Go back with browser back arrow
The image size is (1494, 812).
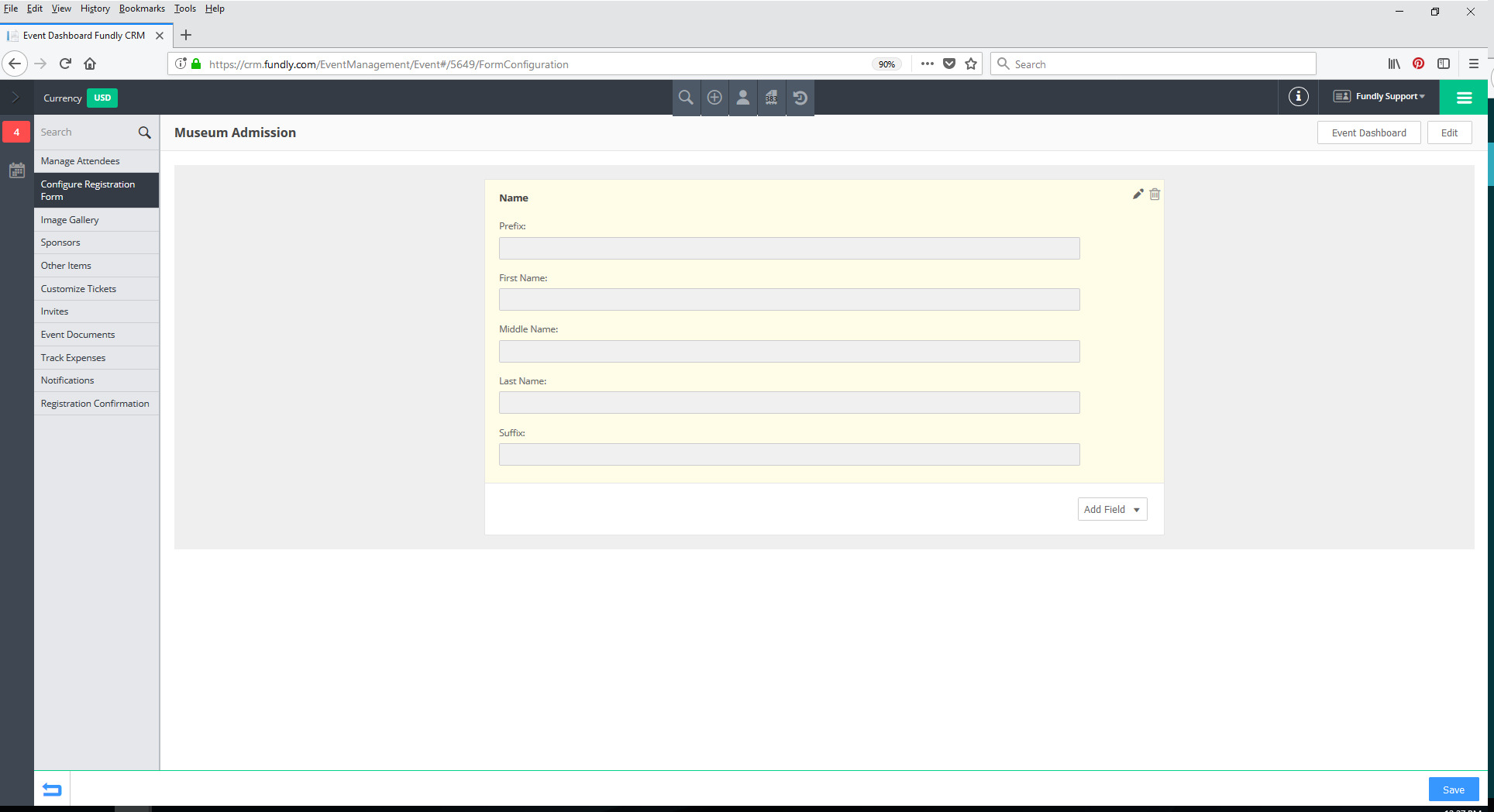(x=15, y=64)
